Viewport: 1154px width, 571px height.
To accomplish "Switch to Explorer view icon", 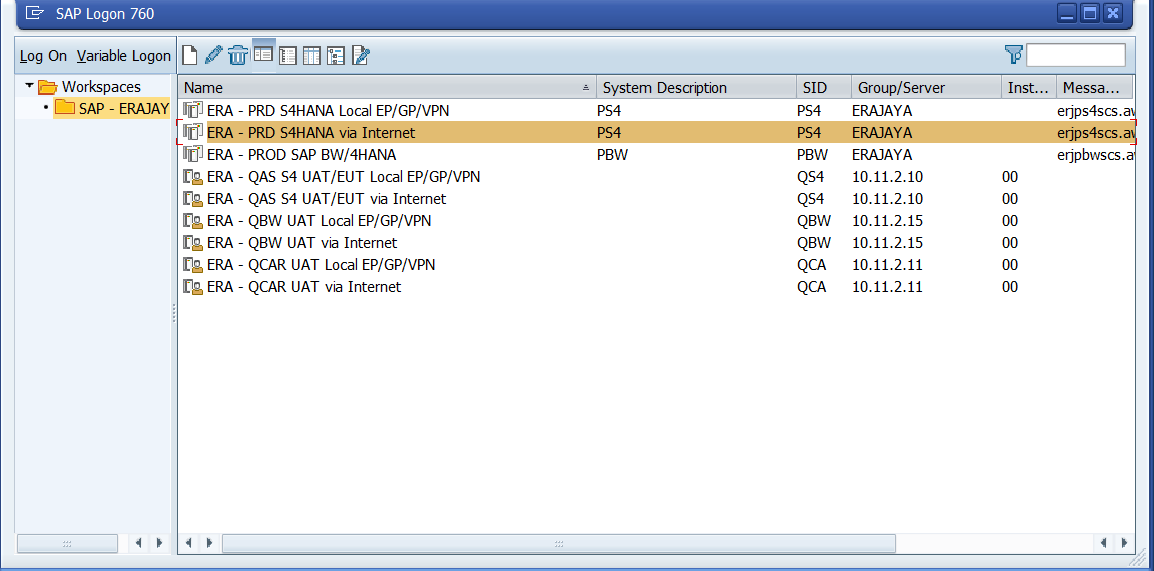I will 264,55.
